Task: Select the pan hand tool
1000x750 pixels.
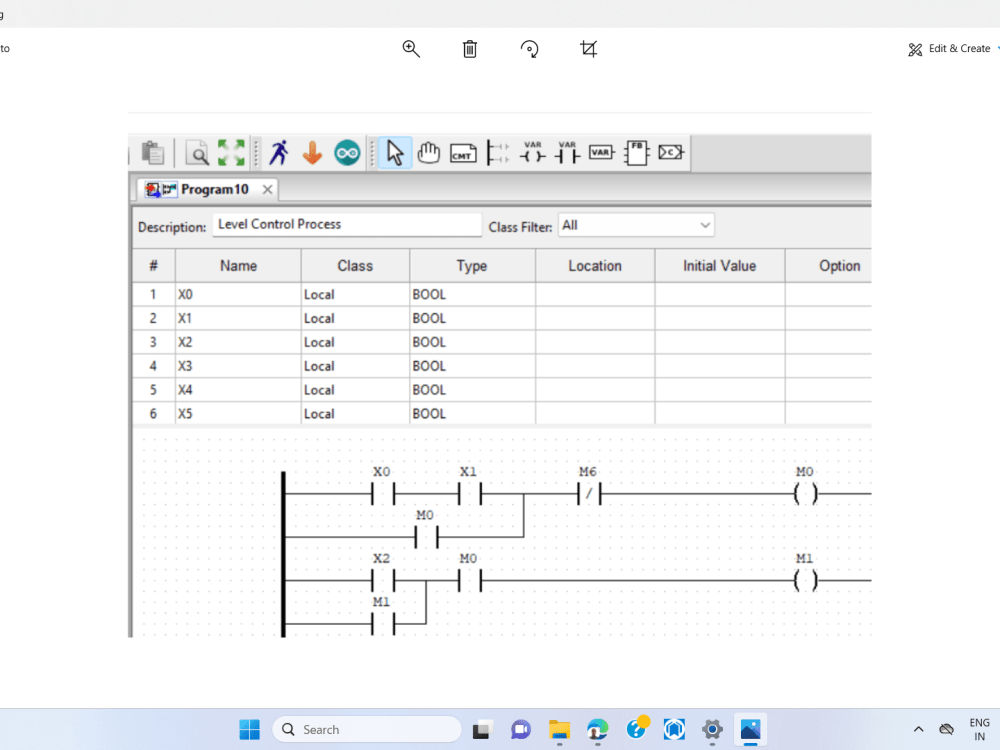Action: pyautogui.click(x=429, y=153)
